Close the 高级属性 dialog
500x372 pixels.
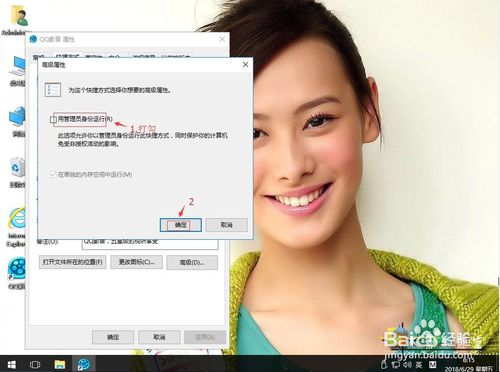[245, 65]
